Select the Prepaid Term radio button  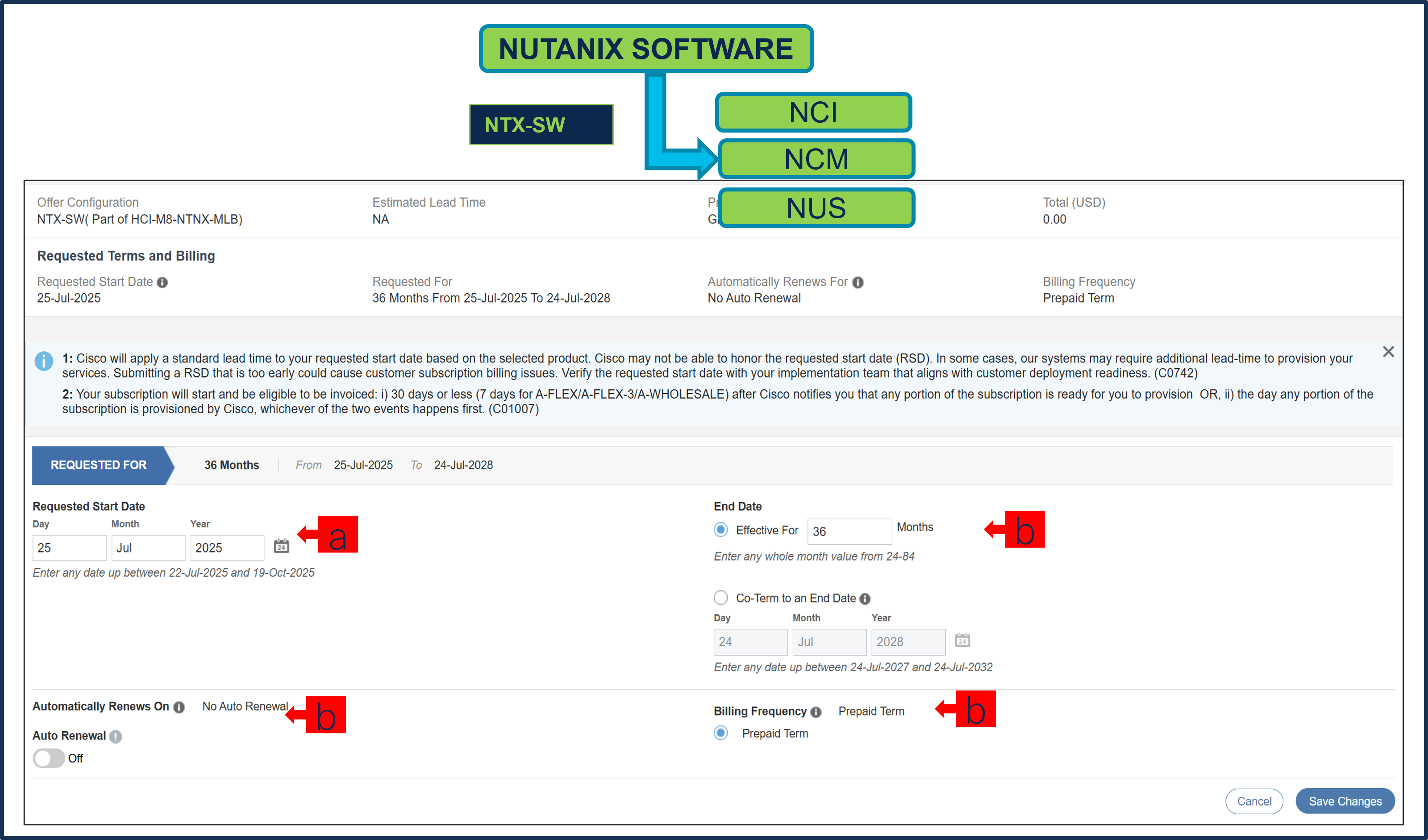coord(720,733)
